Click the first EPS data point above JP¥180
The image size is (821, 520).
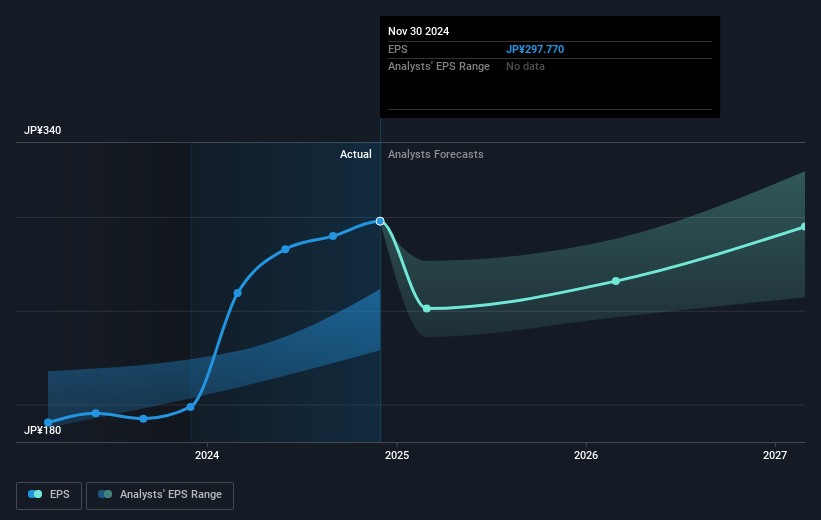click(48, 423)
